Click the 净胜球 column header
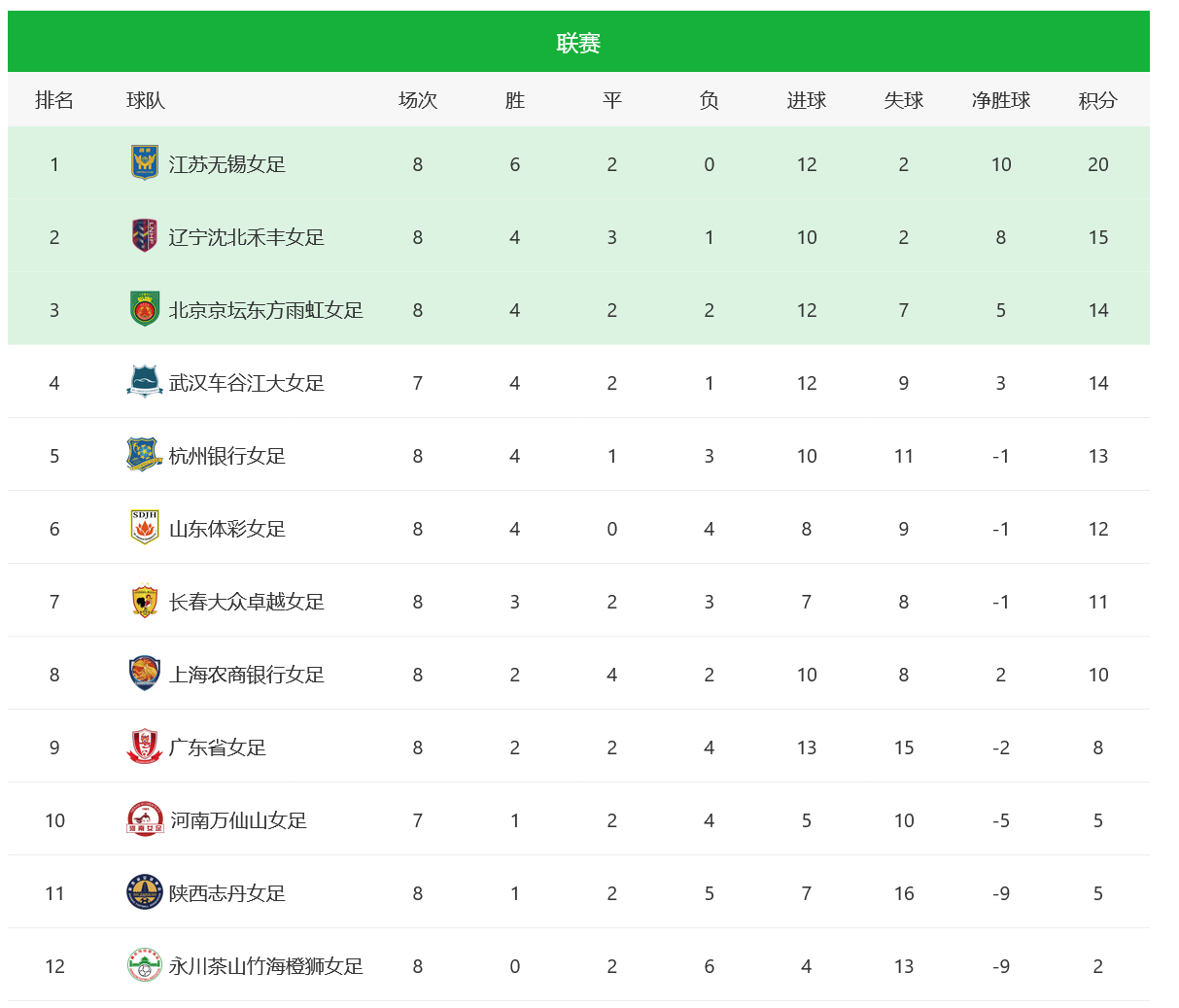Image resolution: width=1179 pixels, height=1008 pixels. pos(1000,100)
